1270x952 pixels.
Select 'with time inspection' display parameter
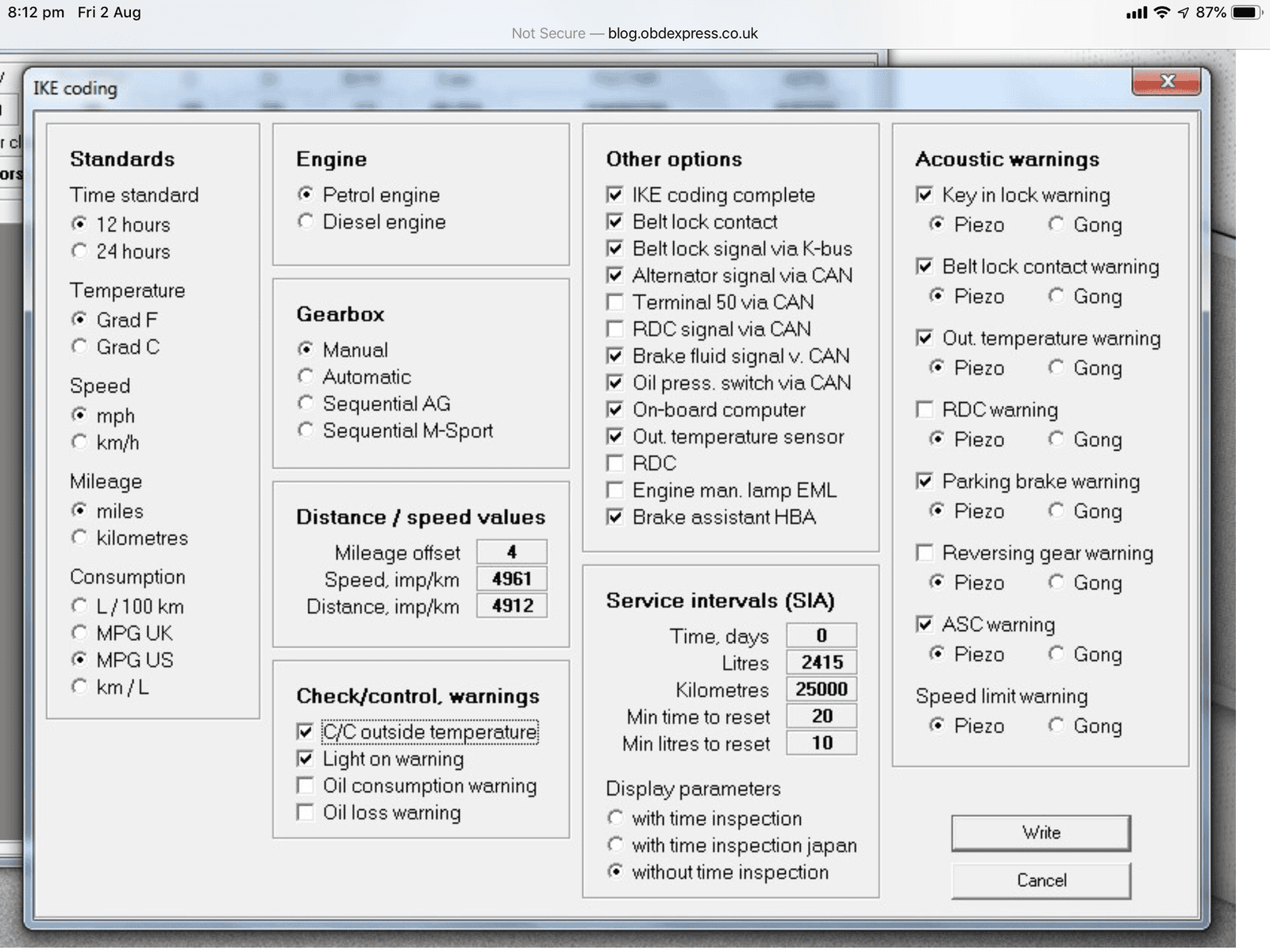tap(615, 818)
